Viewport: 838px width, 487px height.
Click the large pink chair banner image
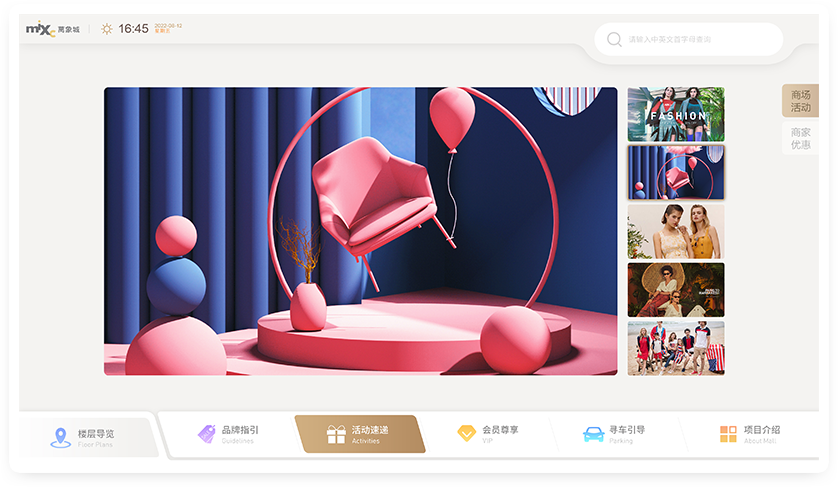tap(360, 231)
